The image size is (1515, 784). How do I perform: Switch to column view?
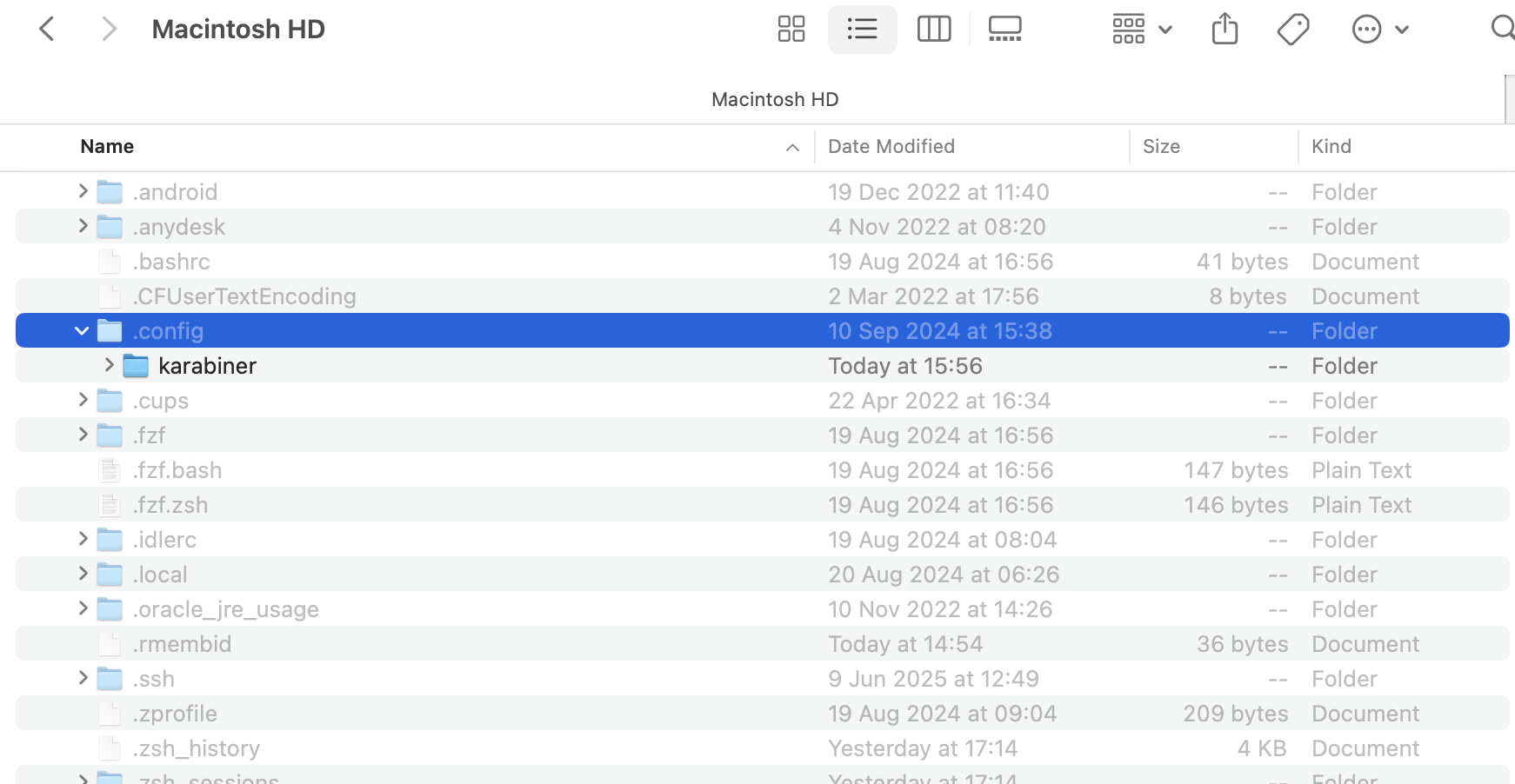click(x=934, y=30)
